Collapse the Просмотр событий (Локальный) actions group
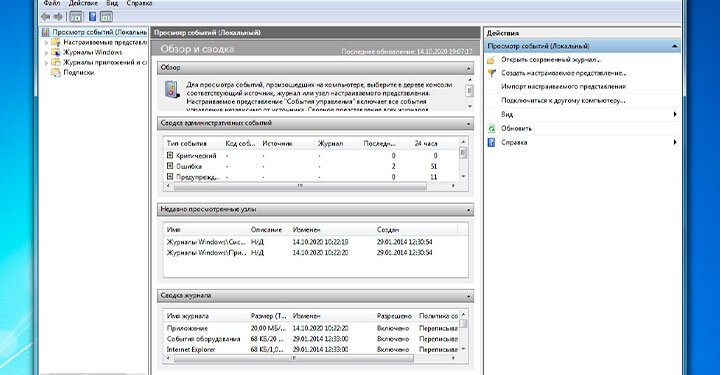Screen dimensions: 720x375 675,46
